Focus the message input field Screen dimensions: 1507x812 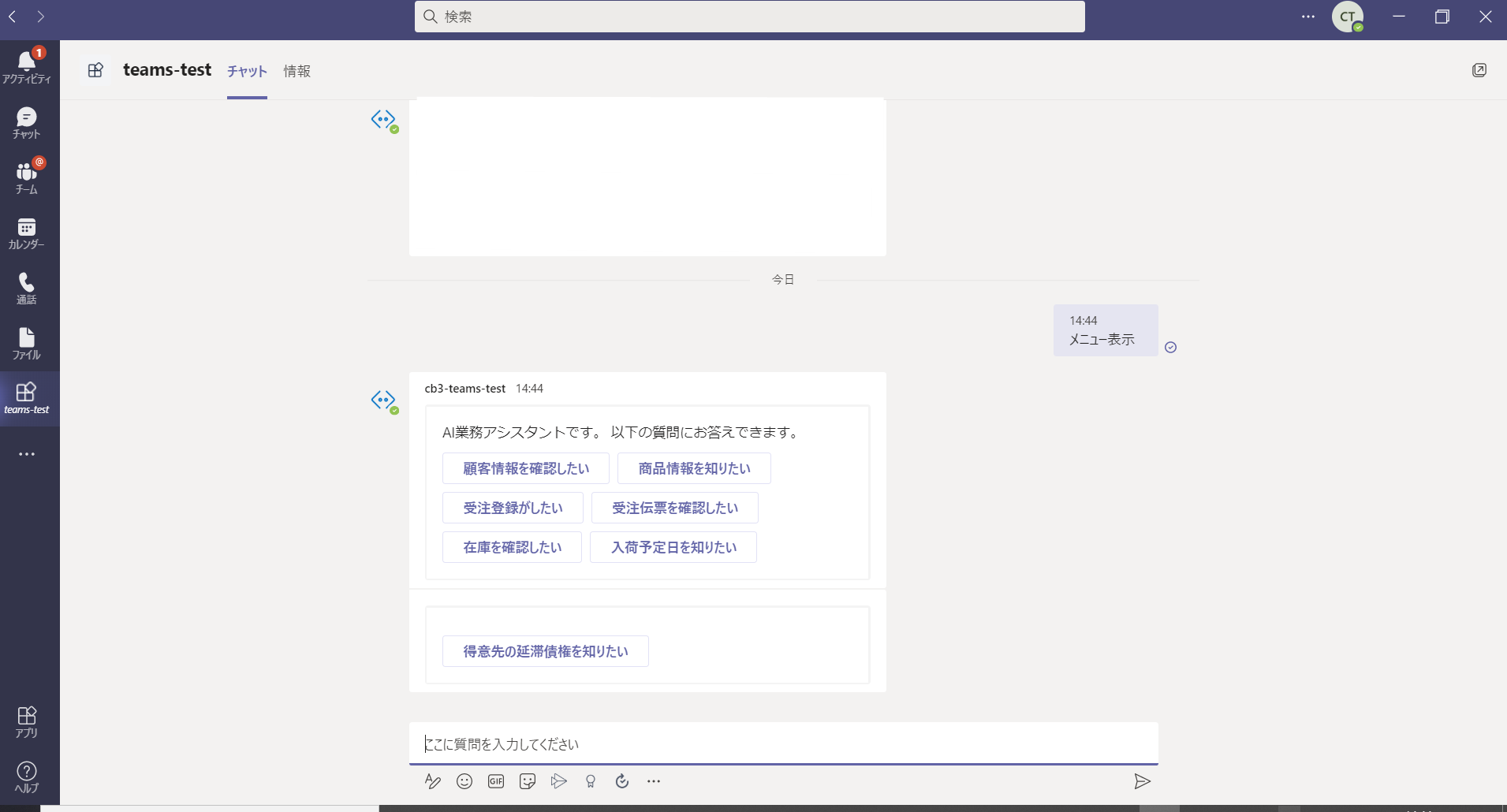click(782, 743)
